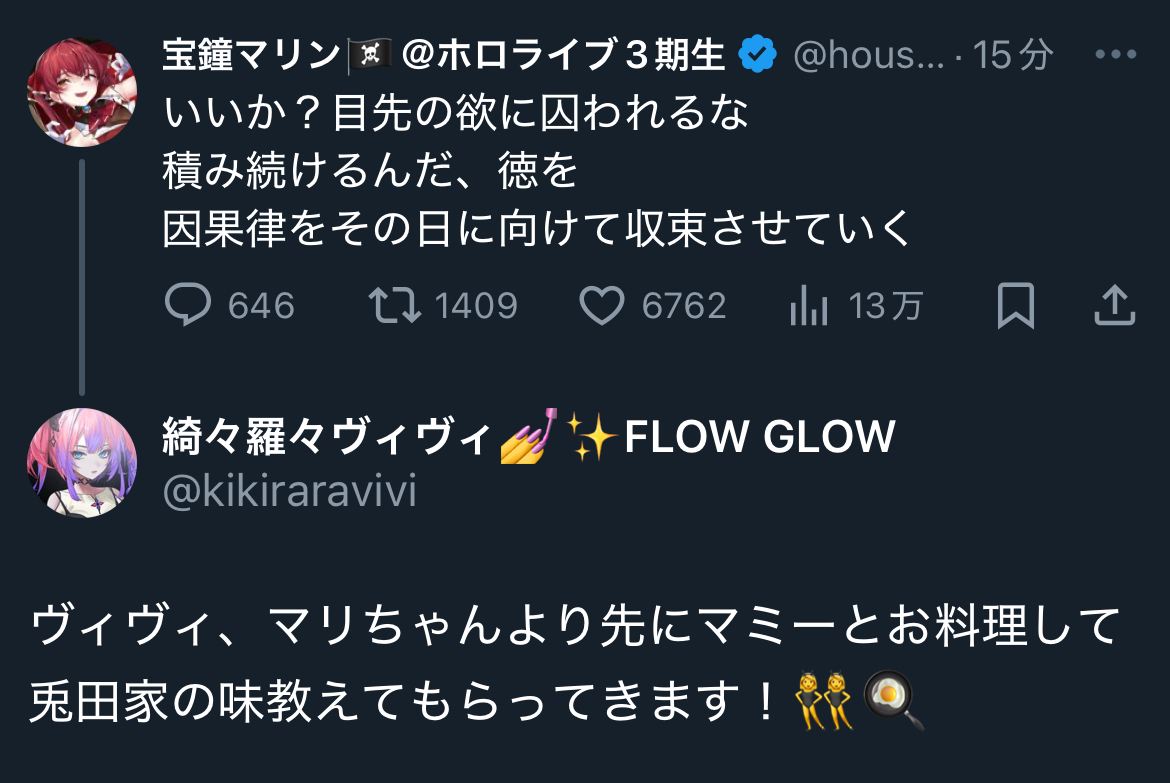Like the tweet with heart icon
1170x783 pixels.
601,305
